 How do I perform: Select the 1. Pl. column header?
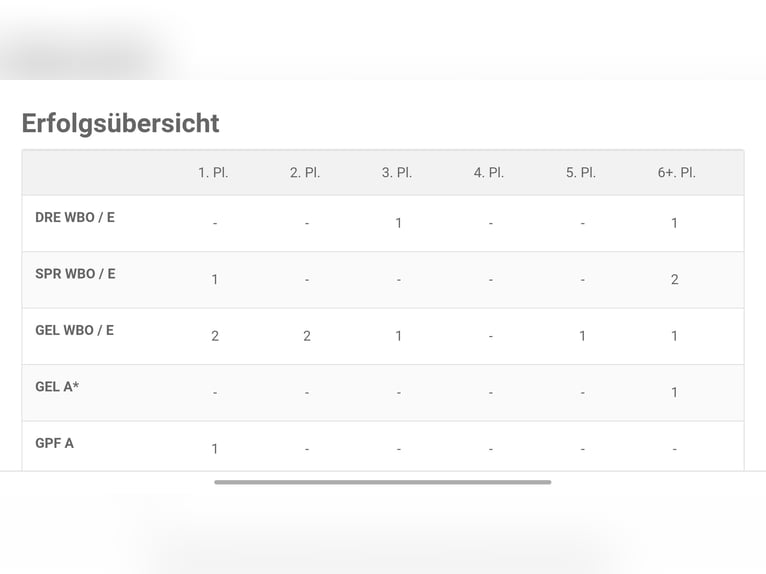[x=213, y=173]
